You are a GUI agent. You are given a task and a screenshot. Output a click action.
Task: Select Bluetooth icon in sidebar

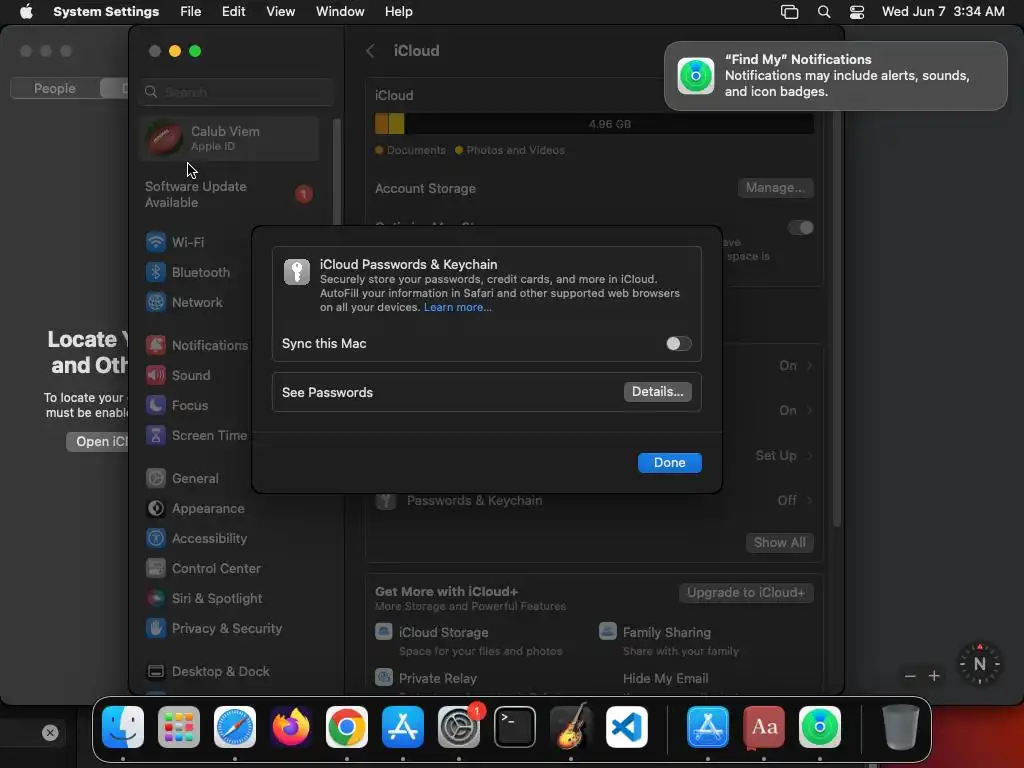point(155,272)
